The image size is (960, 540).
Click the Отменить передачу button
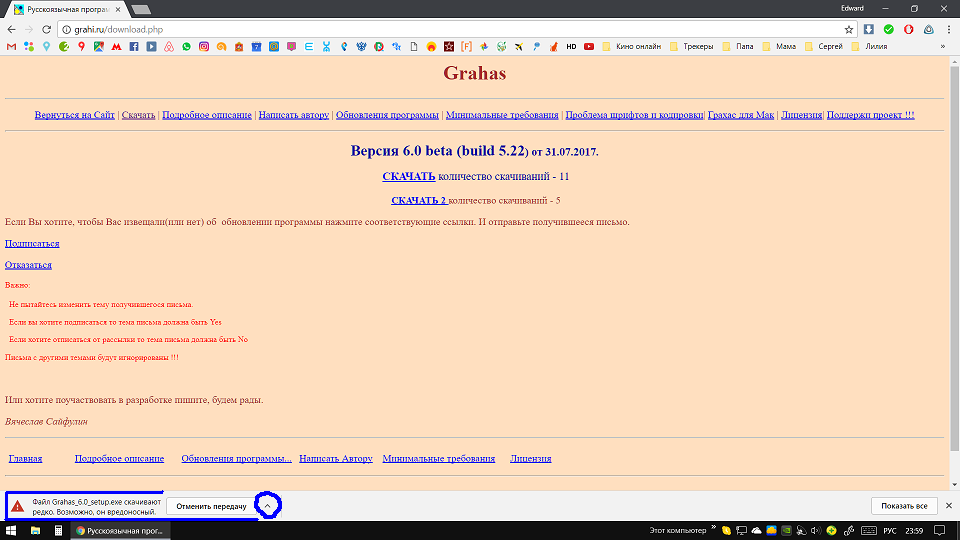point(211,506)
